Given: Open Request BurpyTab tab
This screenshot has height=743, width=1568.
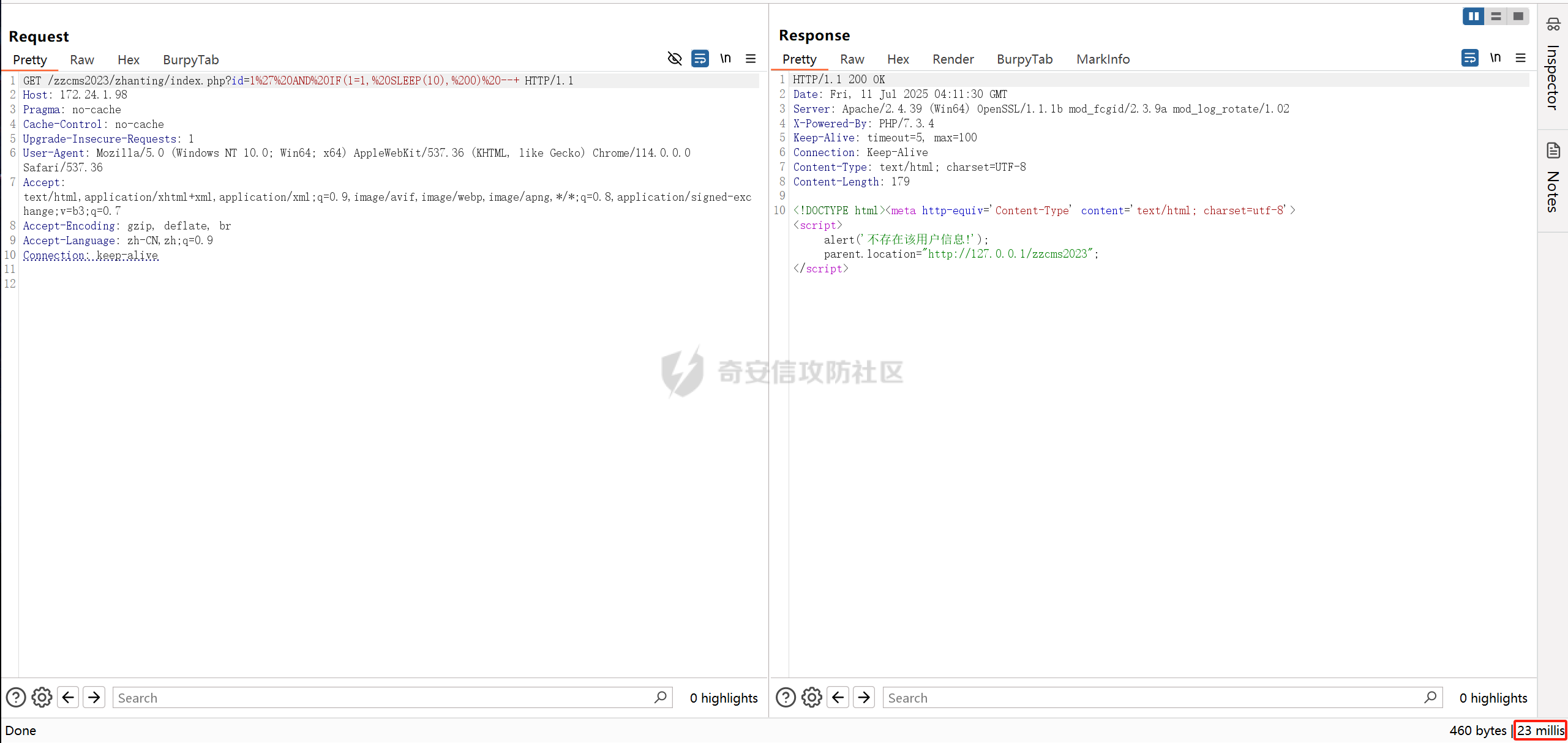Looking at the screenshot, I should [191, 60].
